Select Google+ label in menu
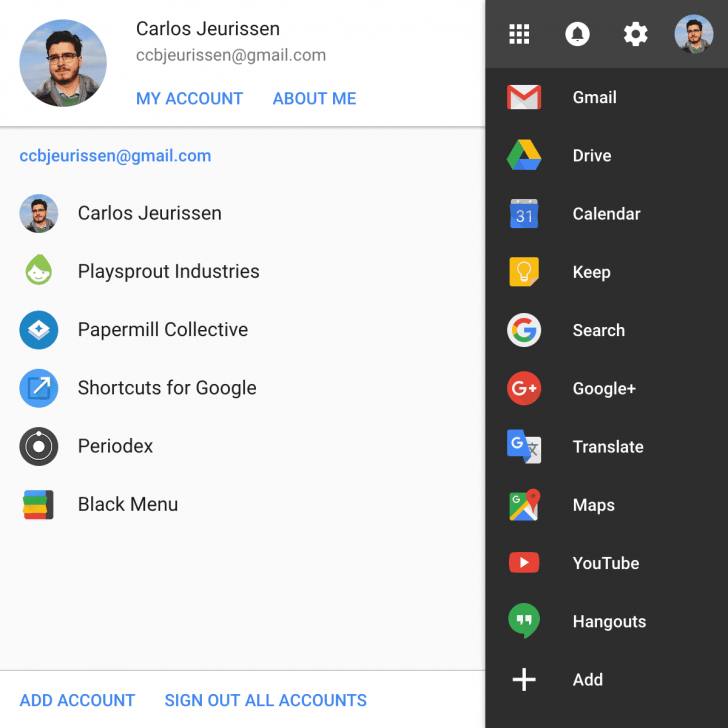 pyautogui.click(x=604, y=389)
